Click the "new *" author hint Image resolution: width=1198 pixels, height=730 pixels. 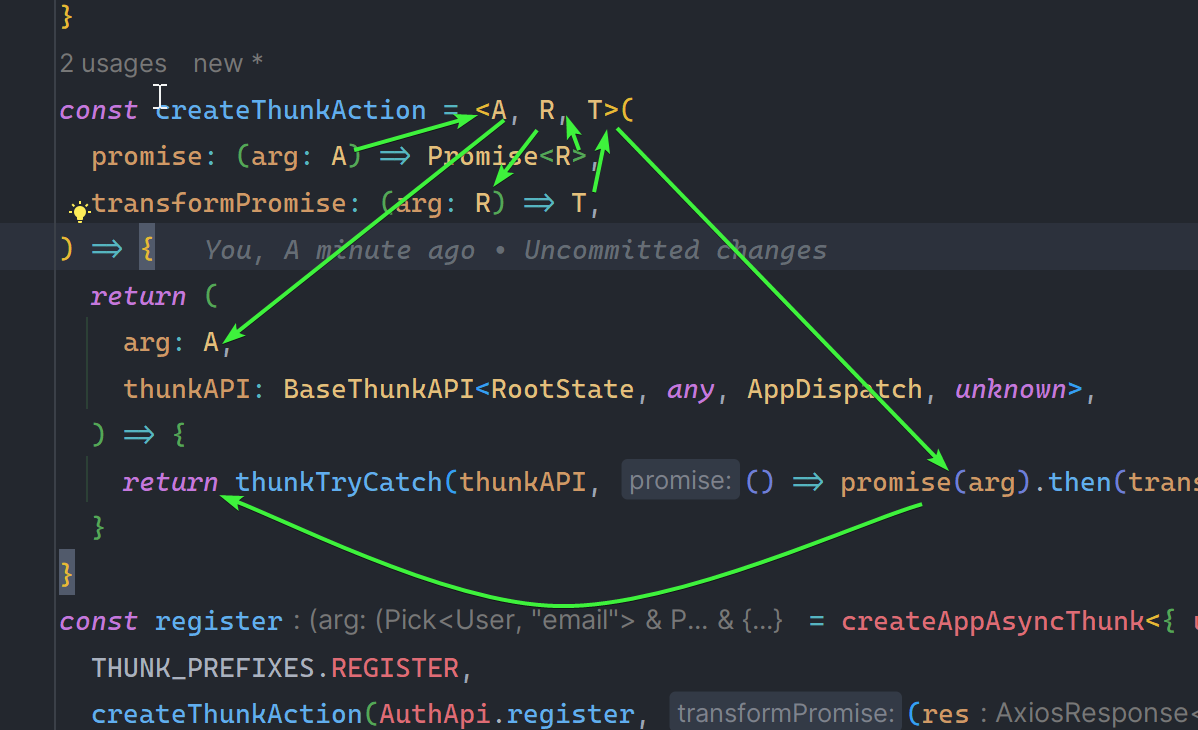(228, 64)
